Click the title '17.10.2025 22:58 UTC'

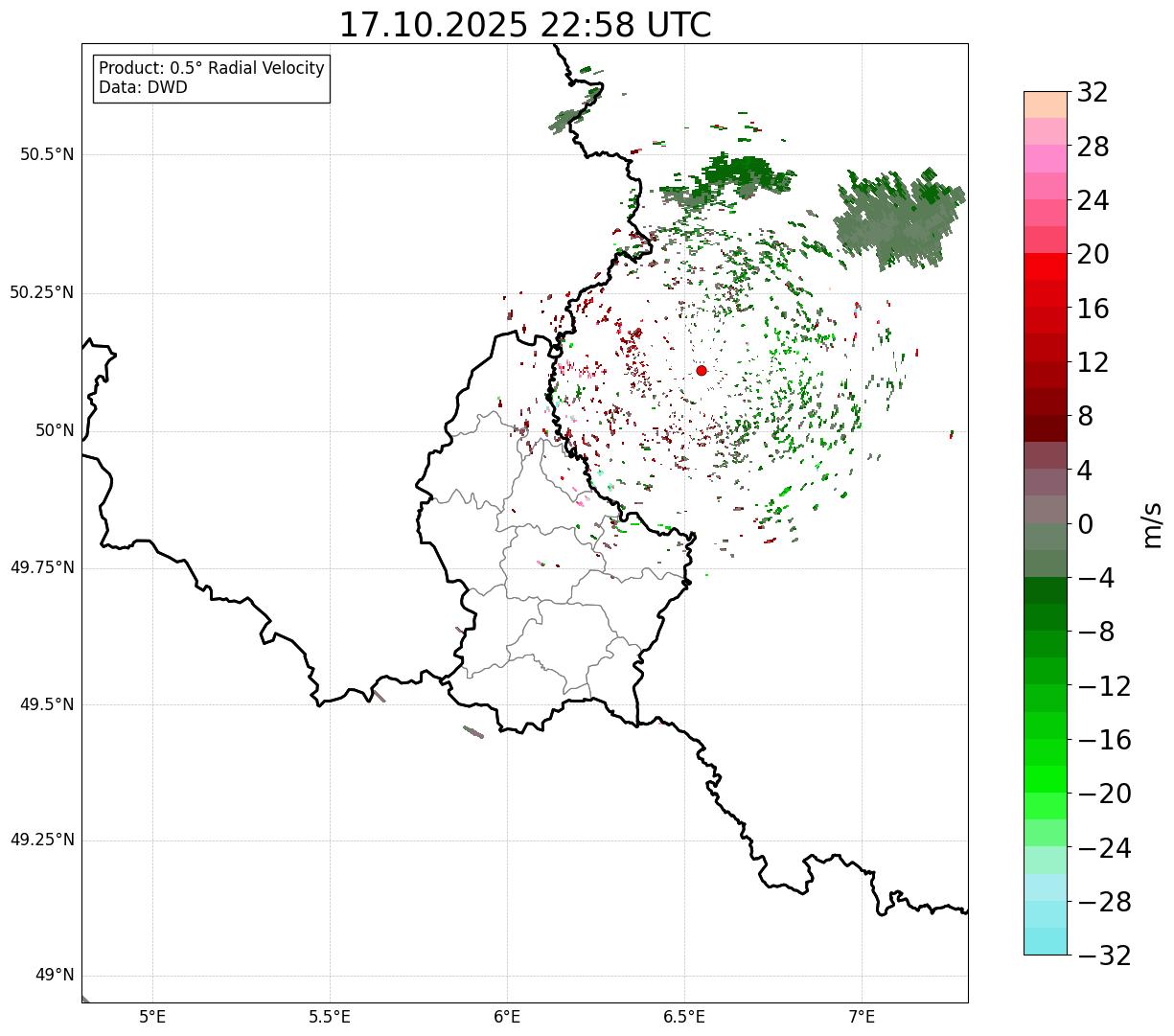point(525,25)
